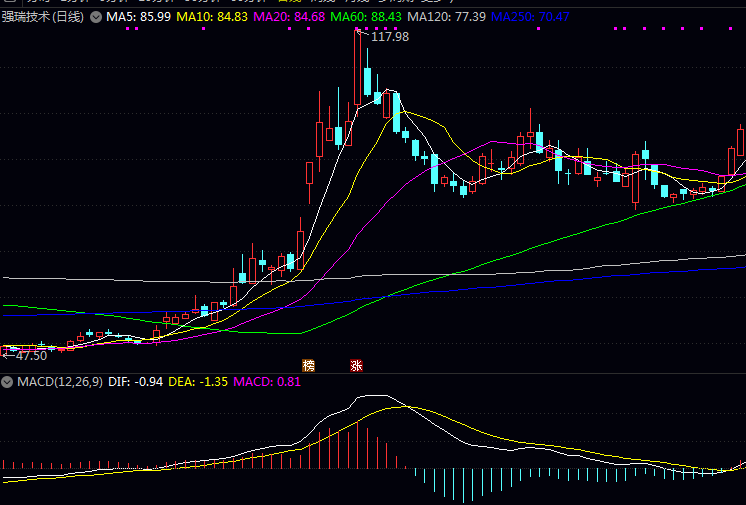
Task: Click the 榜 marker below the chart
Action: point(308,366)
